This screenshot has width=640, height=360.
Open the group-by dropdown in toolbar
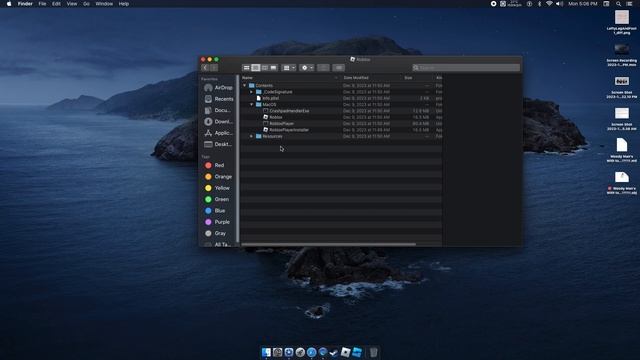289,68
